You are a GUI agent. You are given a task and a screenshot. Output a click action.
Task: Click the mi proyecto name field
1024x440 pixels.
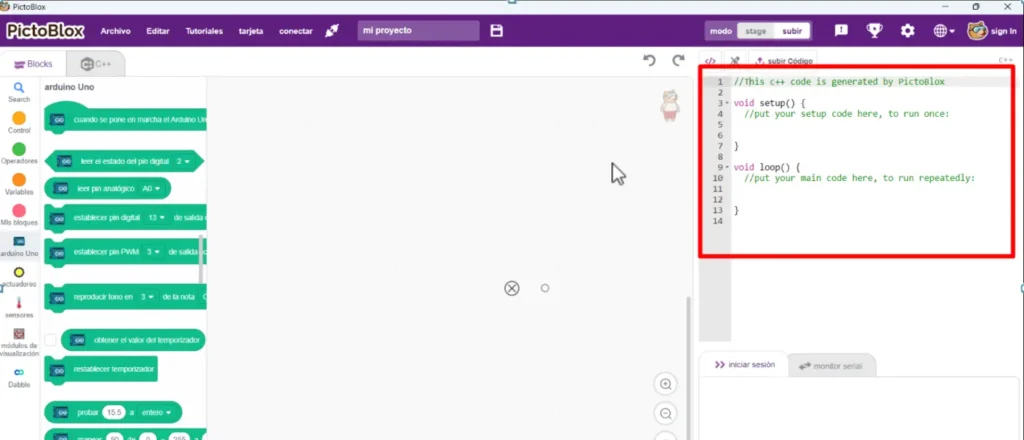[417, 31]
